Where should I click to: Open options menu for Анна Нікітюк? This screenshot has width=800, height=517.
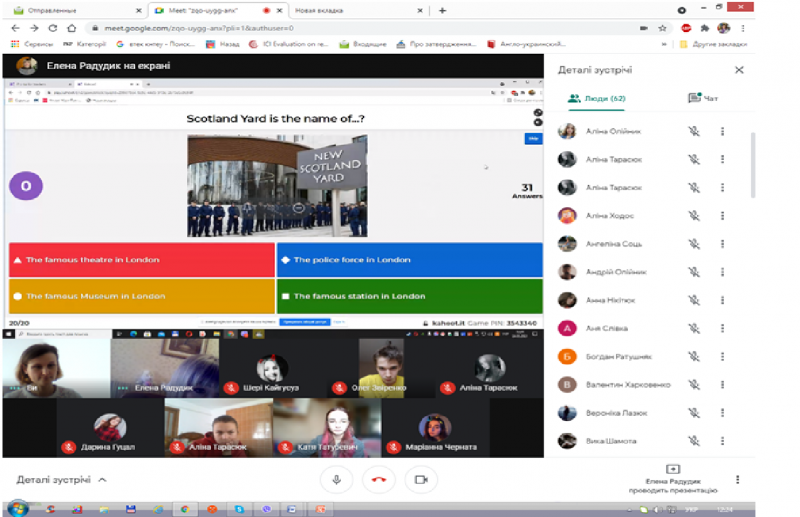(x=722, y=300)
